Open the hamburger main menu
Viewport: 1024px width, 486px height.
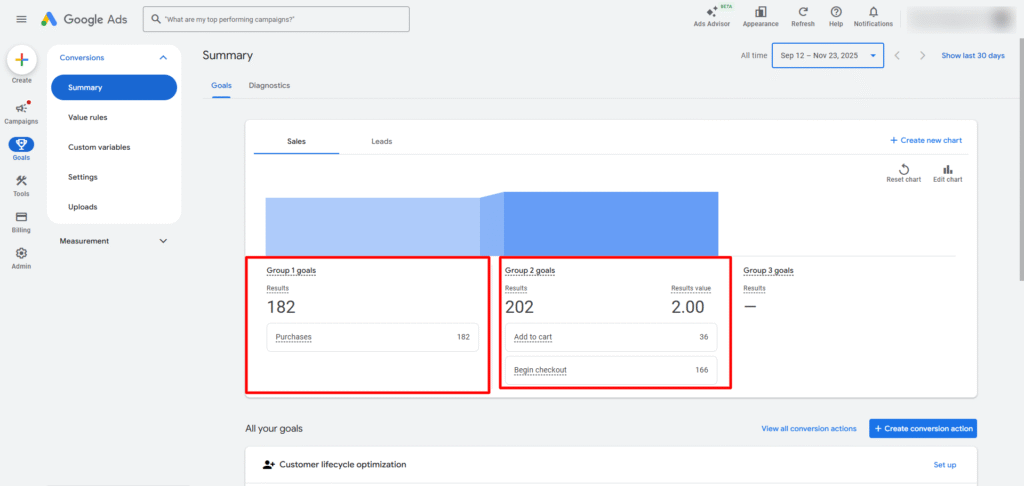21,19
